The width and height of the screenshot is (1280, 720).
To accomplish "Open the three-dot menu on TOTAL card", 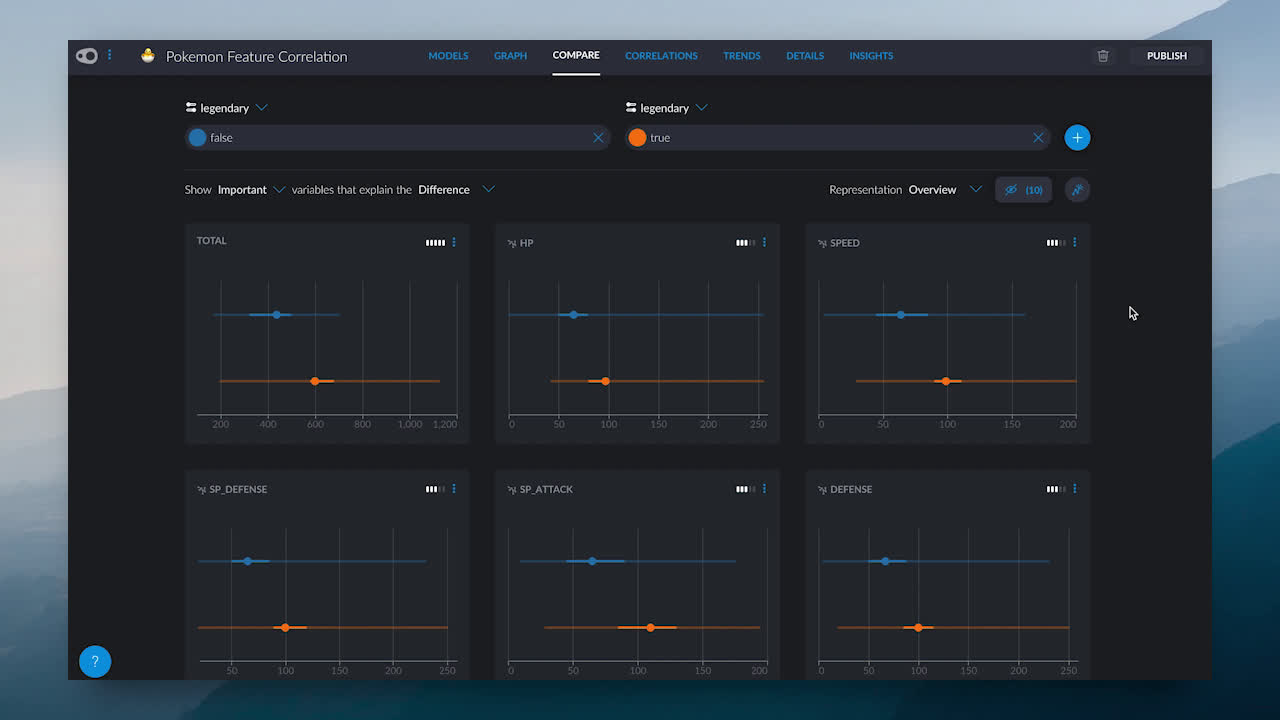I will [x=454, y=242].
